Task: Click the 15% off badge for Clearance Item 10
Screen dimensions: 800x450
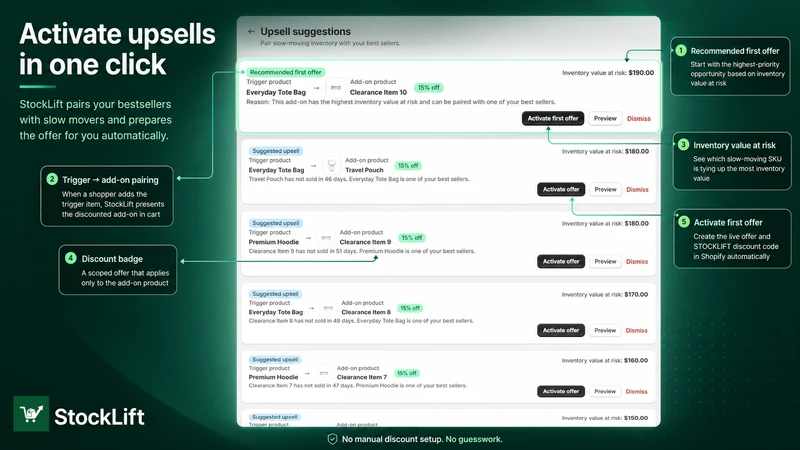Action: pos(429,88)
